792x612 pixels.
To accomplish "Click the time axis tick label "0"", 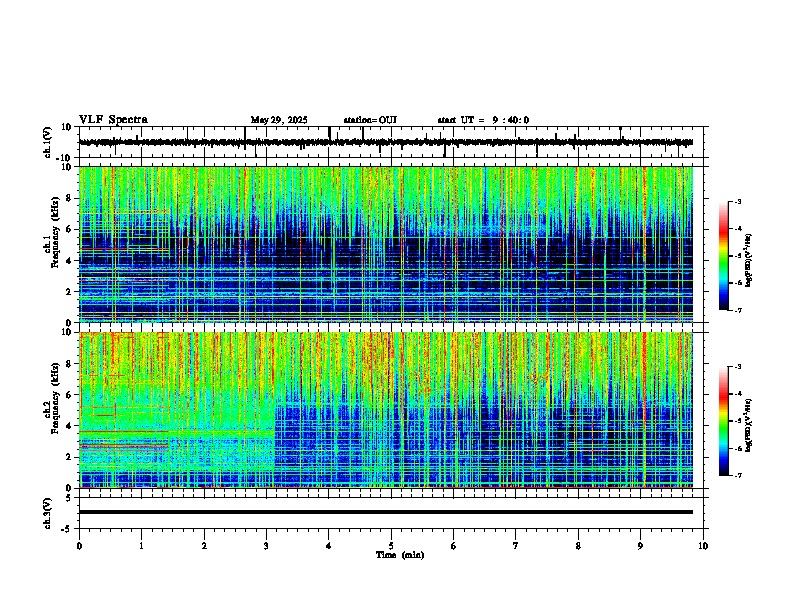I will click(79, 546).
